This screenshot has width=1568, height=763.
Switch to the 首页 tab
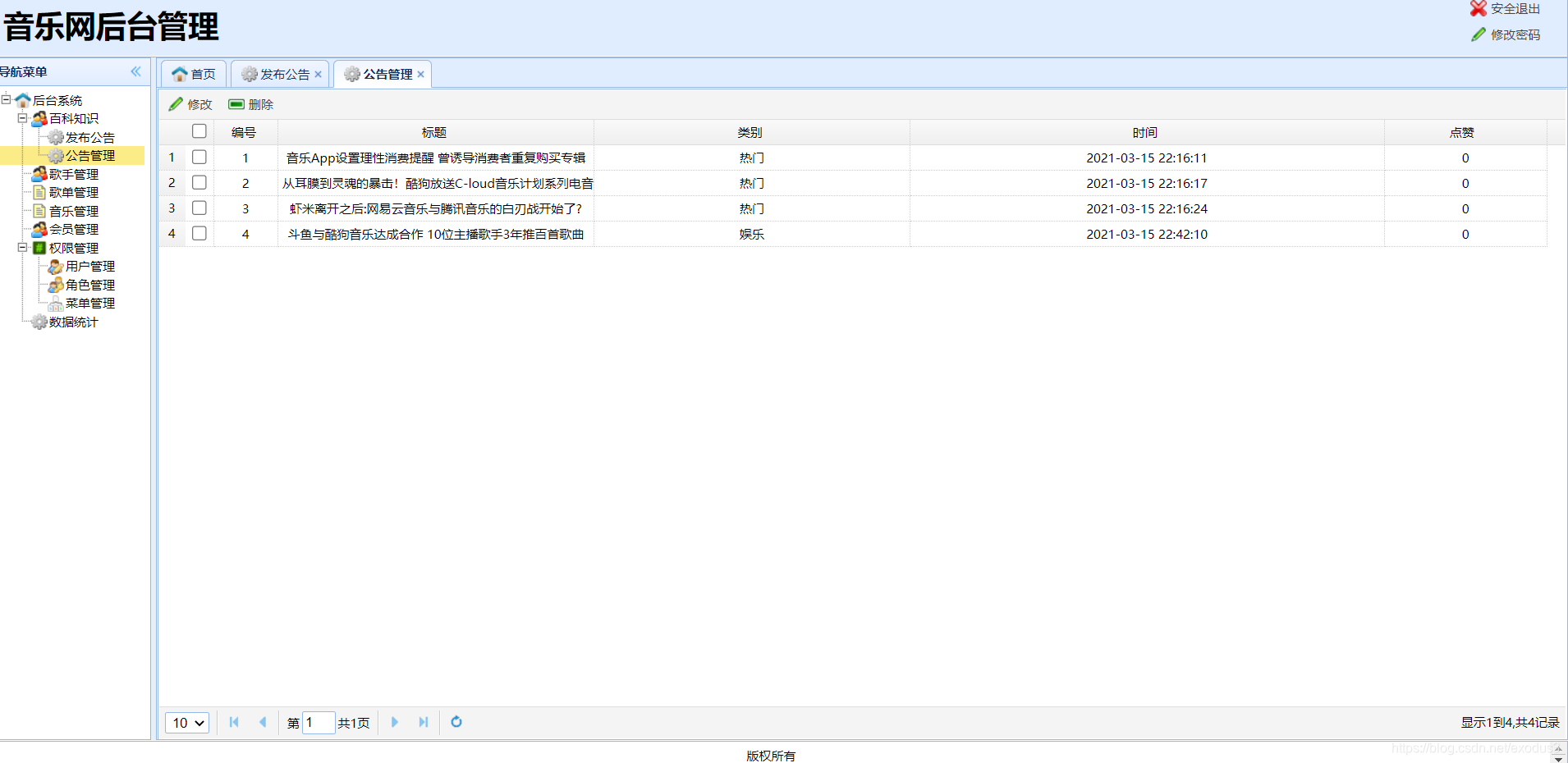point(194,74)
